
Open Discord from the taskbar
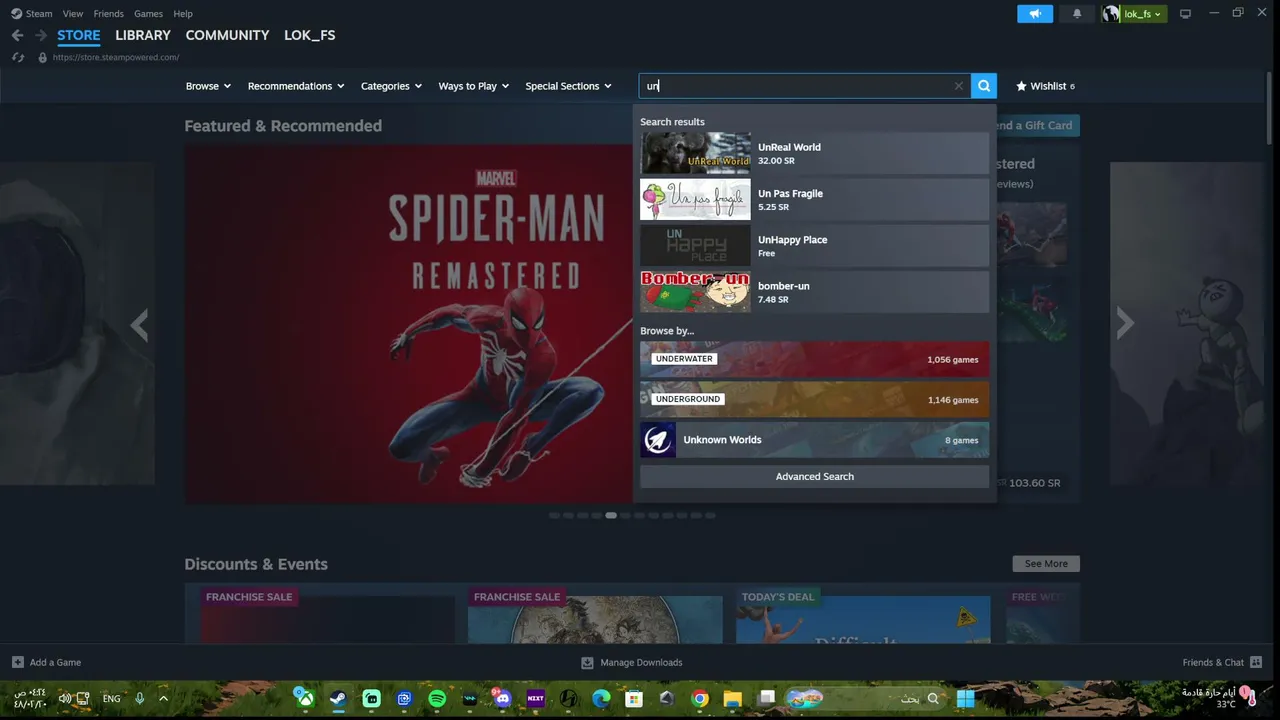point(502,699)
